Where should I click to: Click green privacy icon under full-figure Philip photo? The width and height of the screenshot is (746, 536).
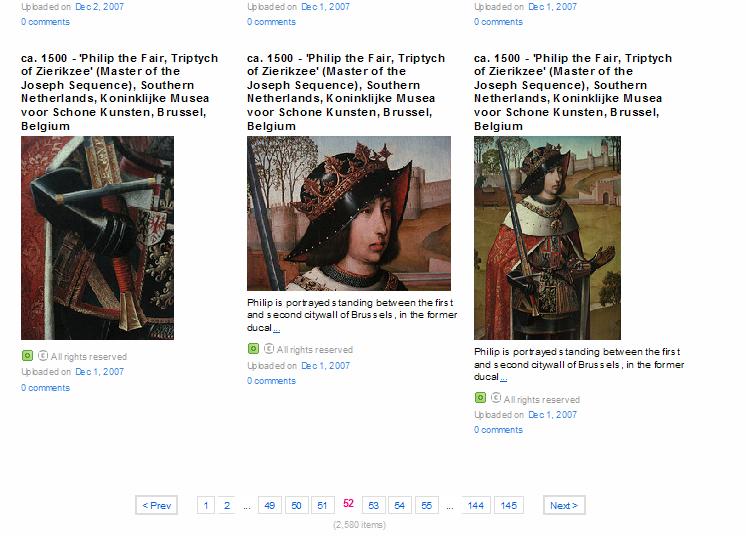tap(480, 398)
